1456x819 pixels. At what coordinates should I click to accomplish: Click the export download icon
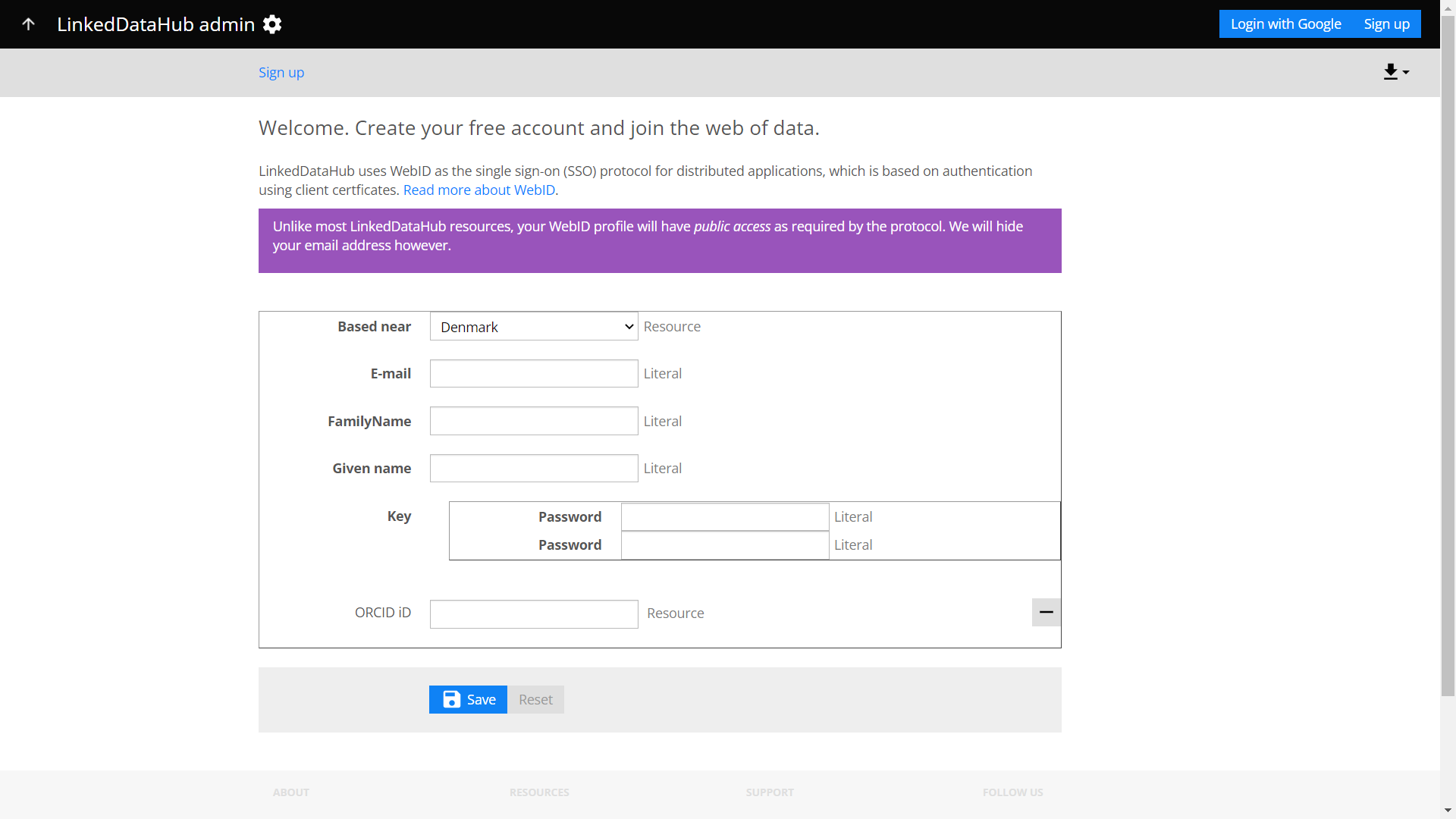pyautogui.click(x=1392, y=71)
